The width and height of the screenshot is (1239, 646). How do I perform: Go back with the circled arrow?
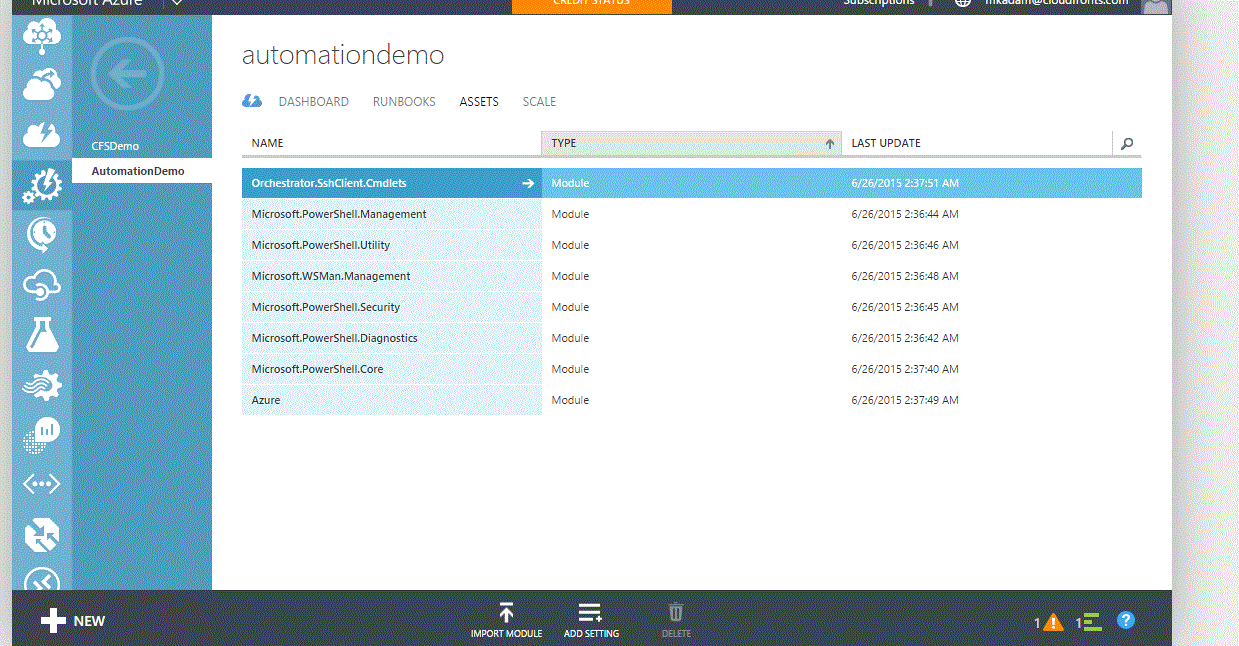[126, 72]
